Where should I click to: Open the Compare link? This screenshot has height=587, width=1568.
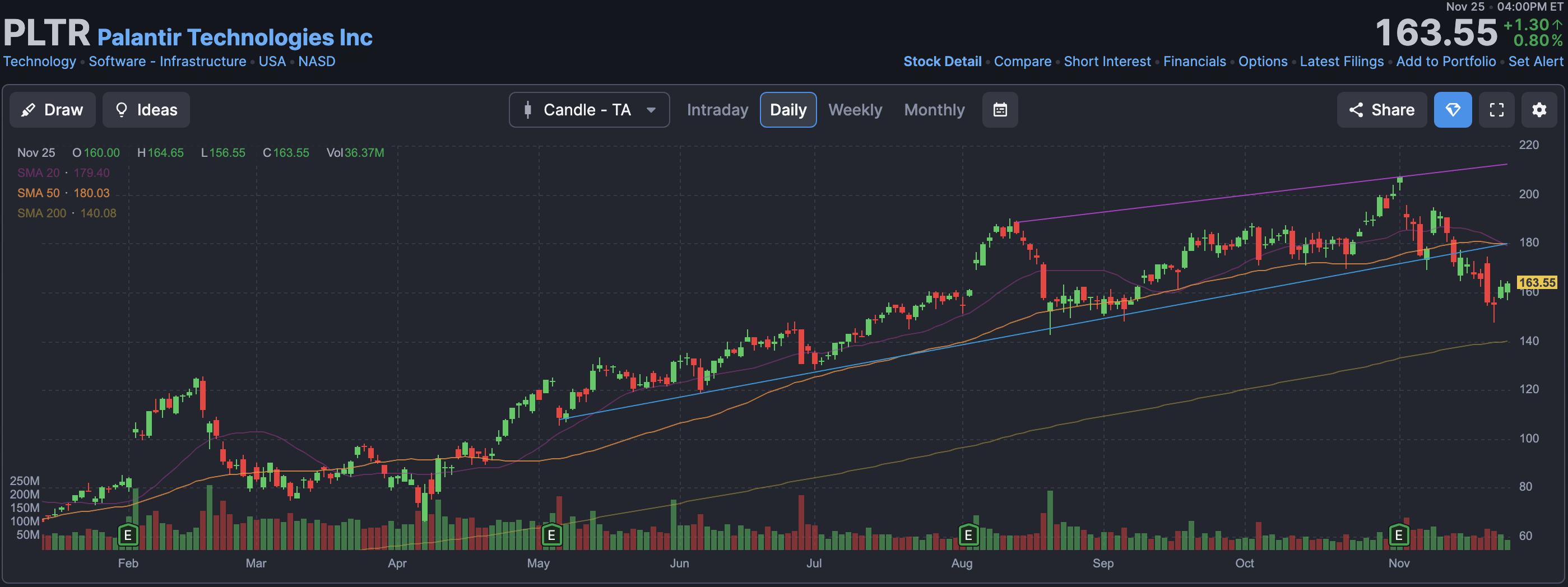[x=1022, y=62]
